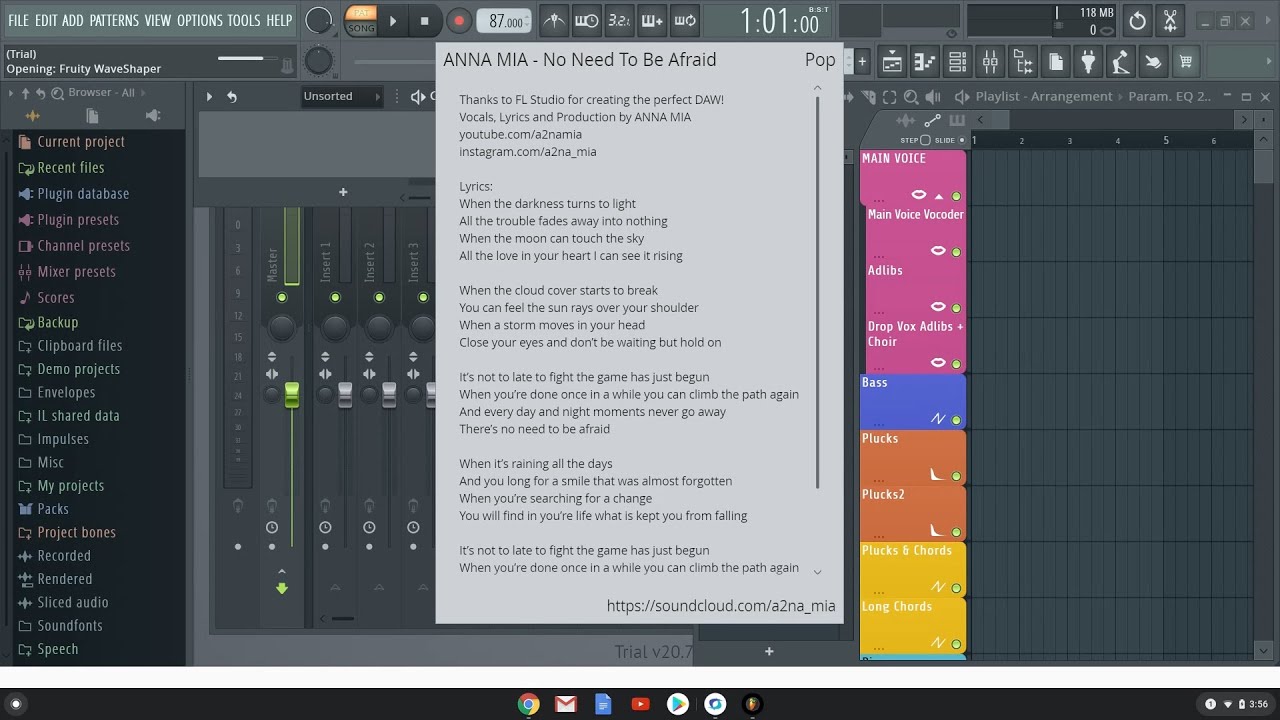Open the FILE menu
1280x720 pixels.
click(x=18, y=20)
